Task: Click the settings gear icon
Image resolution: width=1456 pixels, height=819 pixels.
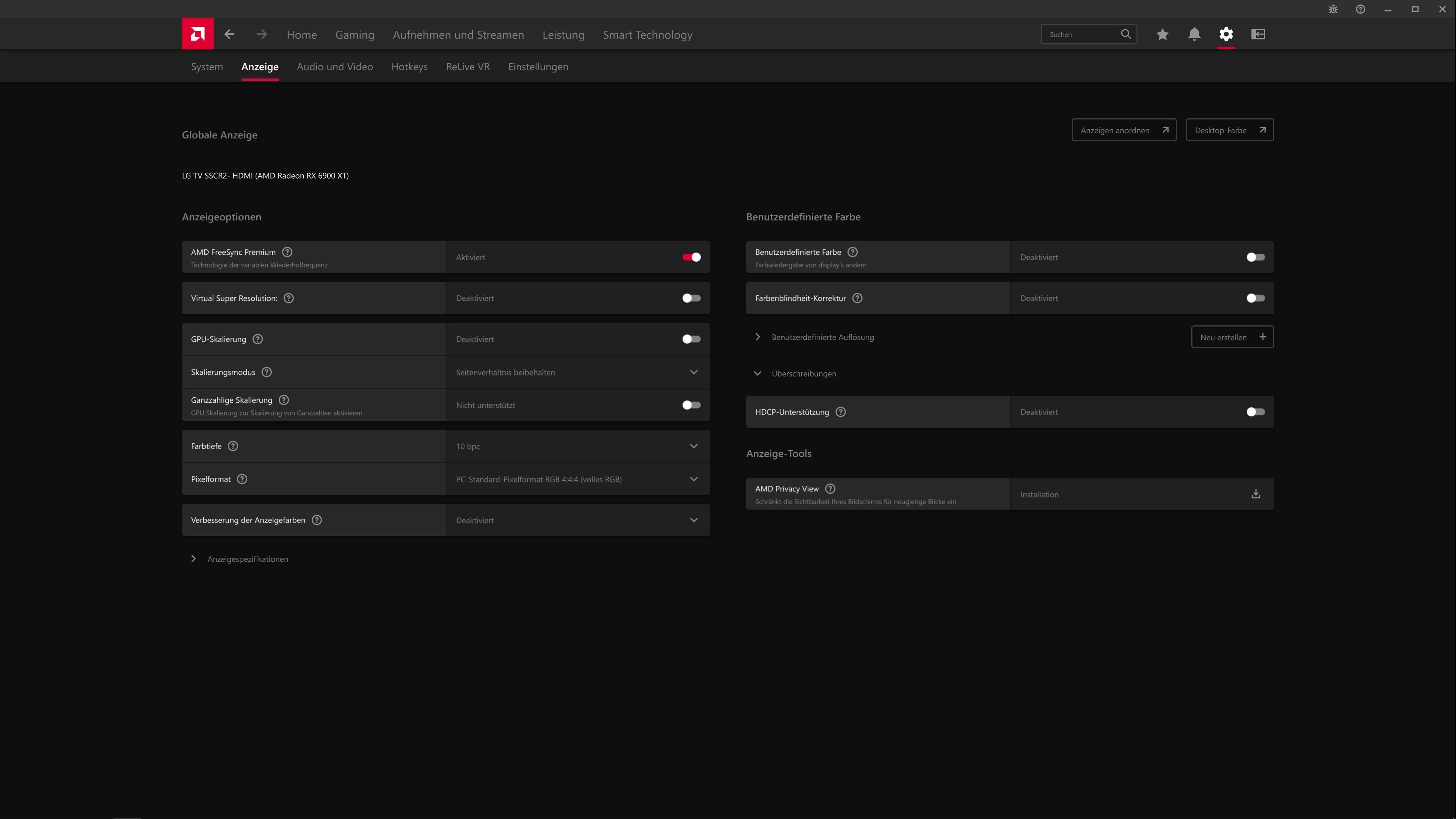Action: coord(1225,35)
